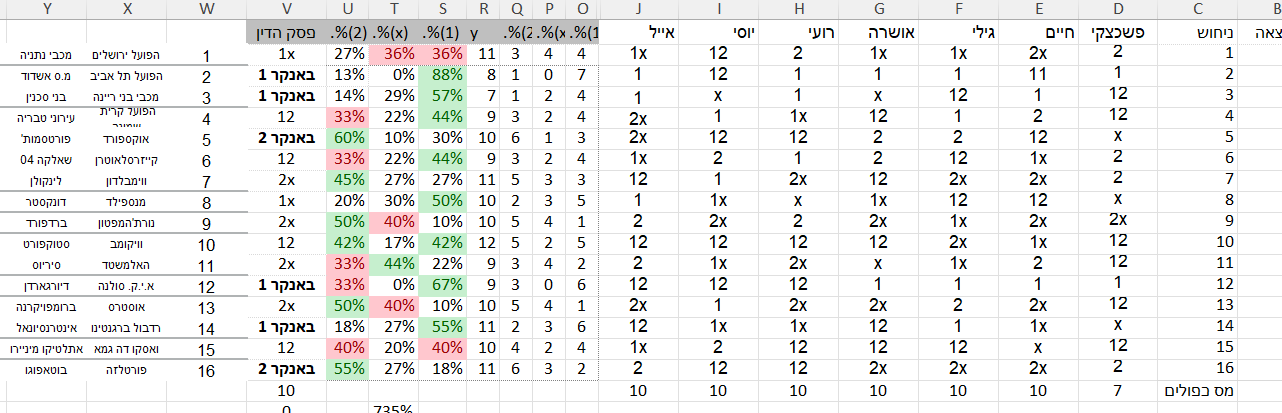The width and height of the screenshot is (1282, 413).
Task: Click the 'אושרה' column title cell
Action: tap(878, 32)
